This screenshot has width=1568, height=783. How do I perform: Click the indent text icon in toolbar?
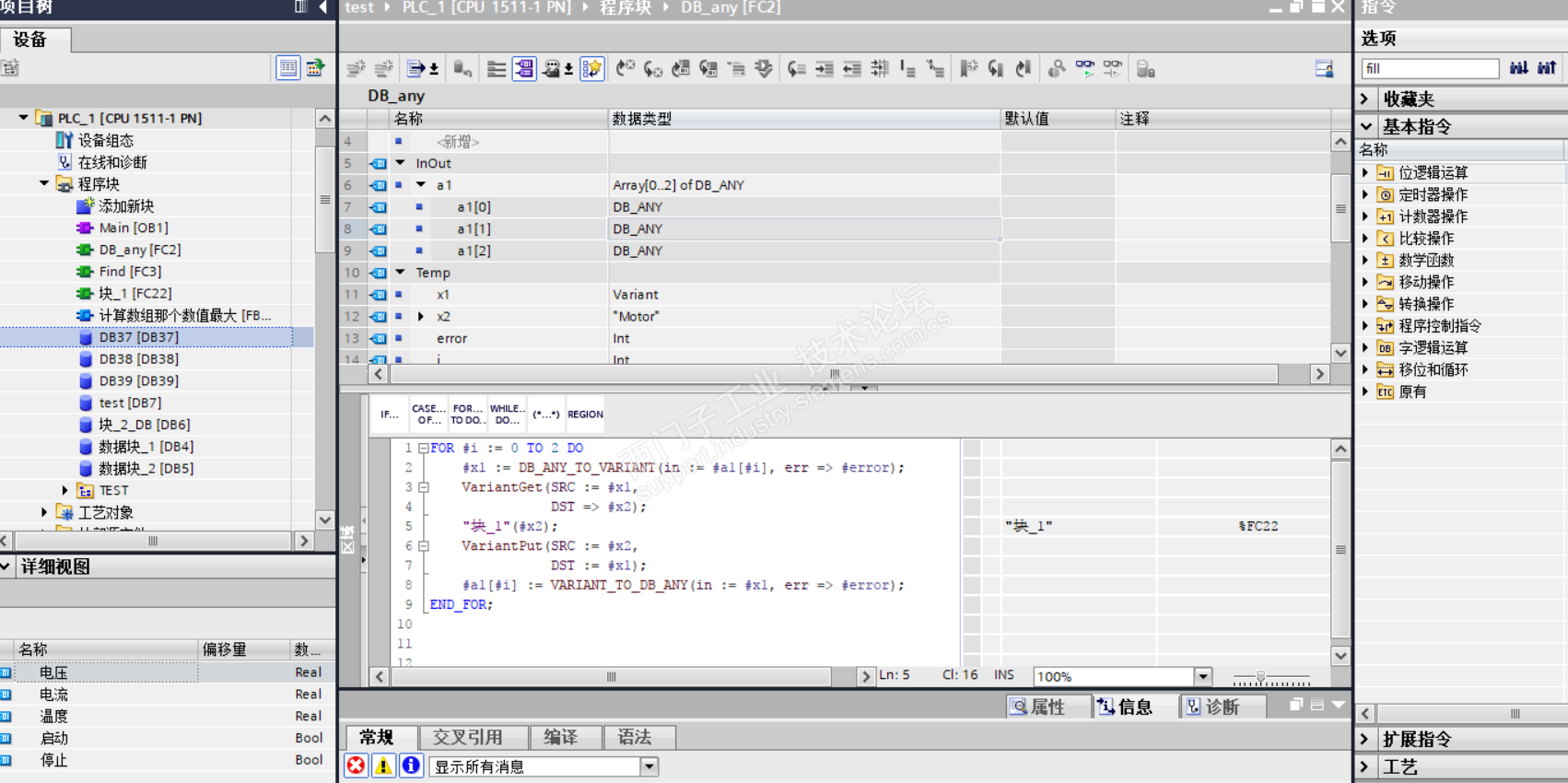coord(825,69)
